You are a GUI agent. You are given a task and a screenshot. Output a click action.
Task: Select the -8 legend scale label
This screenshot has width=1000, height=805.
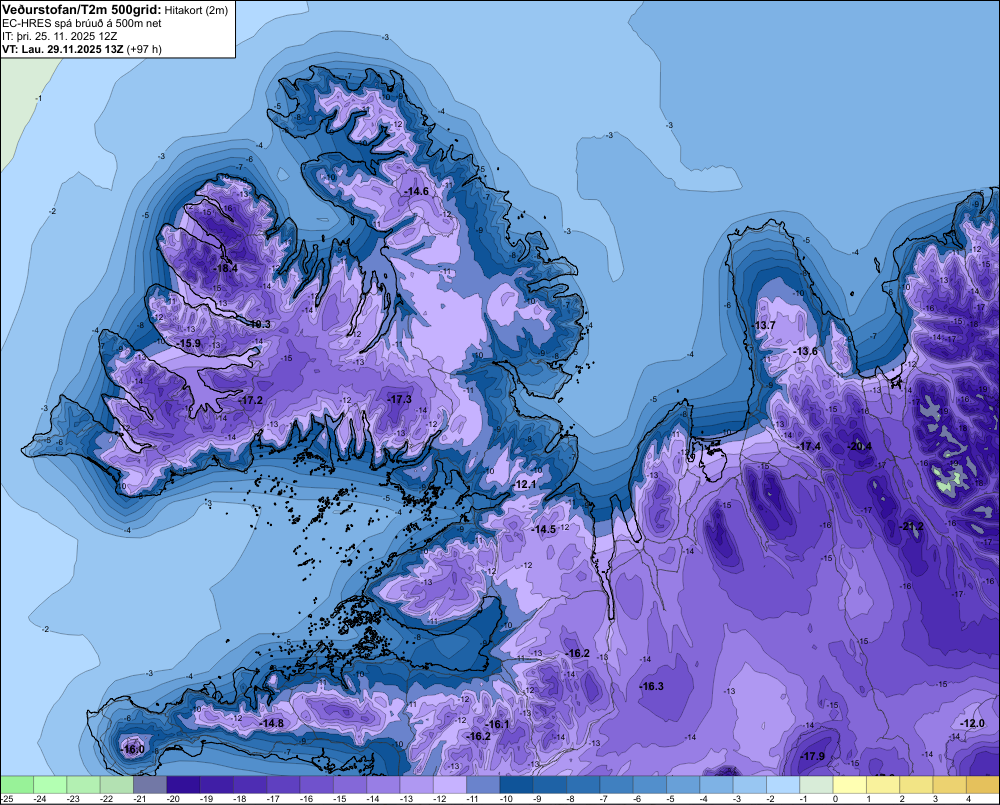[x=570, y=799]
